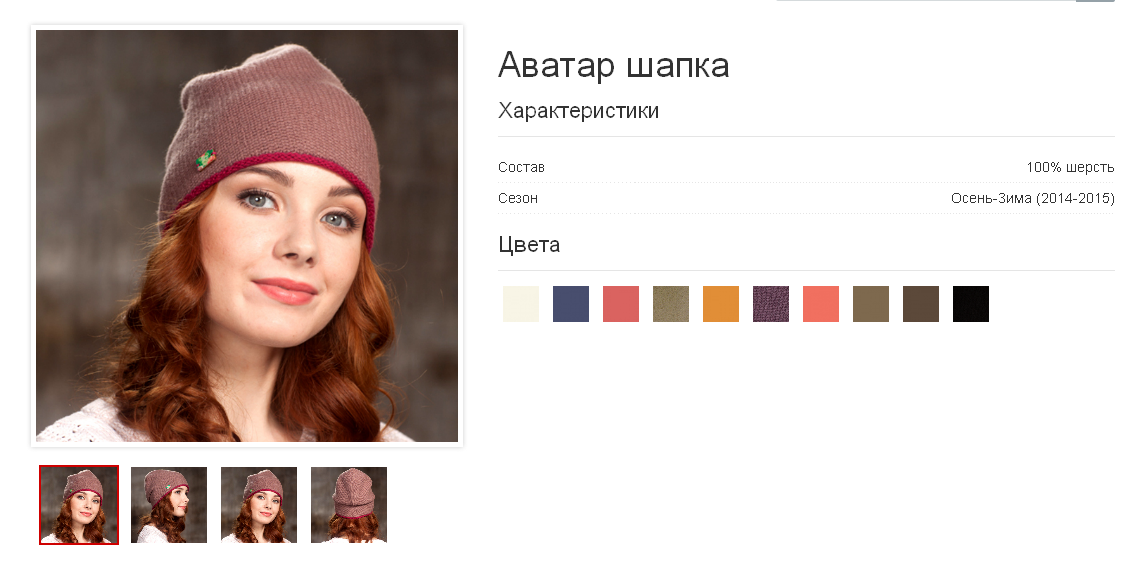The width and height of the screenshot is (1129, 561).
Task: Open the red-bordered selected front-view thumbnail
Action: pos(79,505)
